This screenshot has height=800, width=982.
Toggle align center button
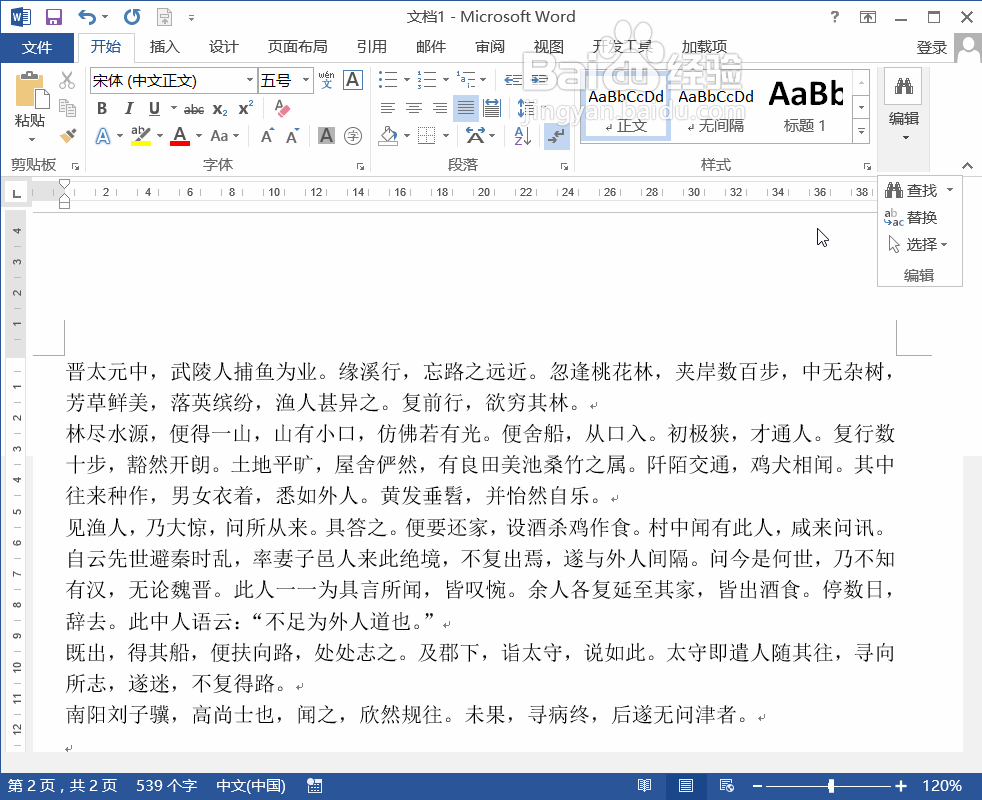414,108
